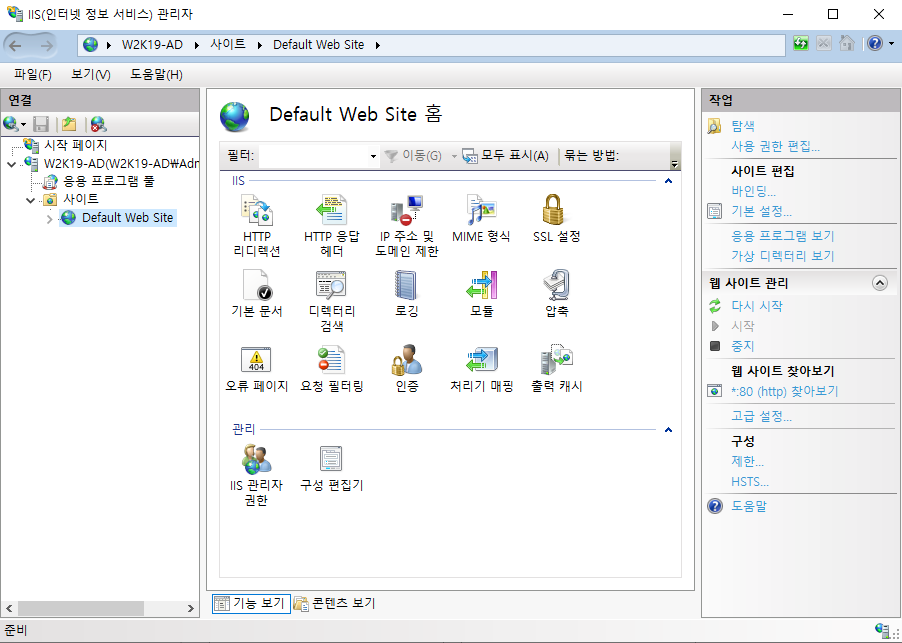902x643 pixels.
Task: Click 모두 표시(A) in filter bar
Action: [506, 156]
